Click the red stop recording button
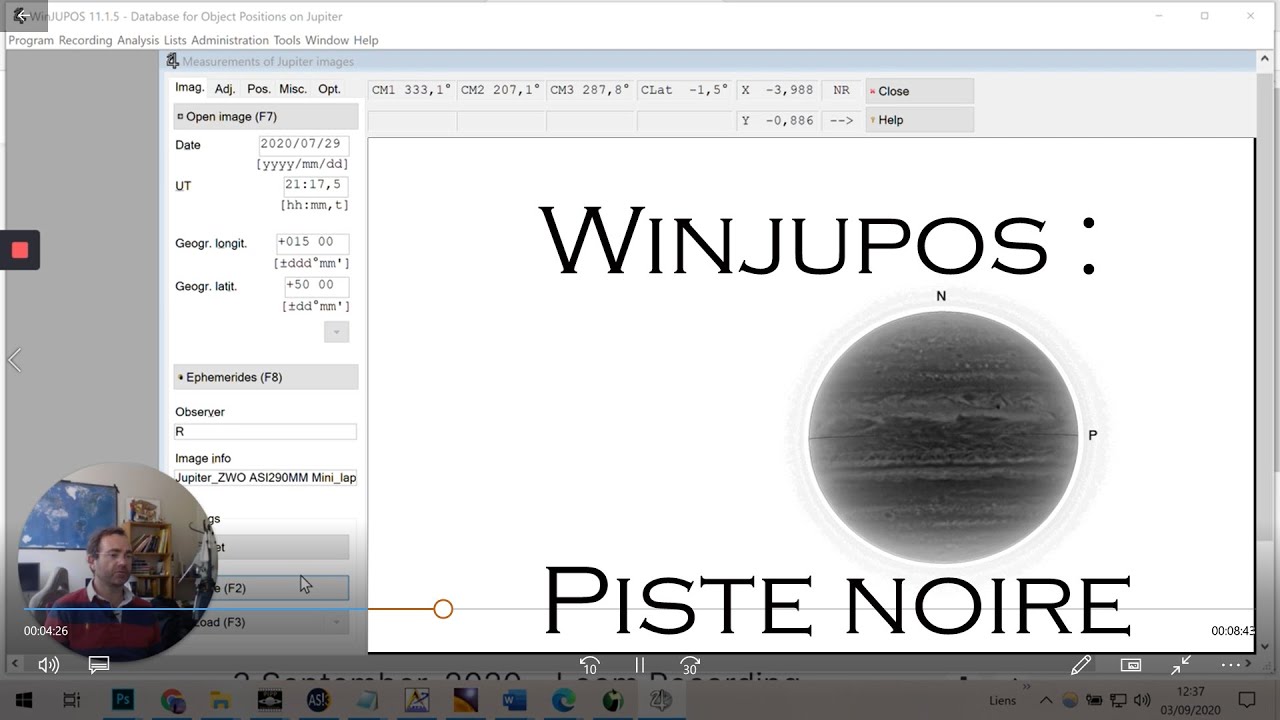 pos(19,250)
